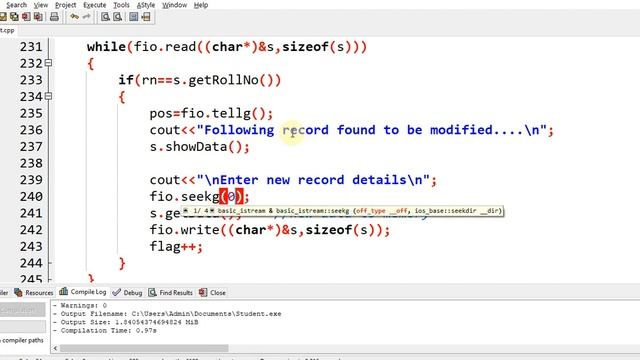Open the Tools menu
The image size is (640, 360).
pyautogui.click(x=121, y=5)
